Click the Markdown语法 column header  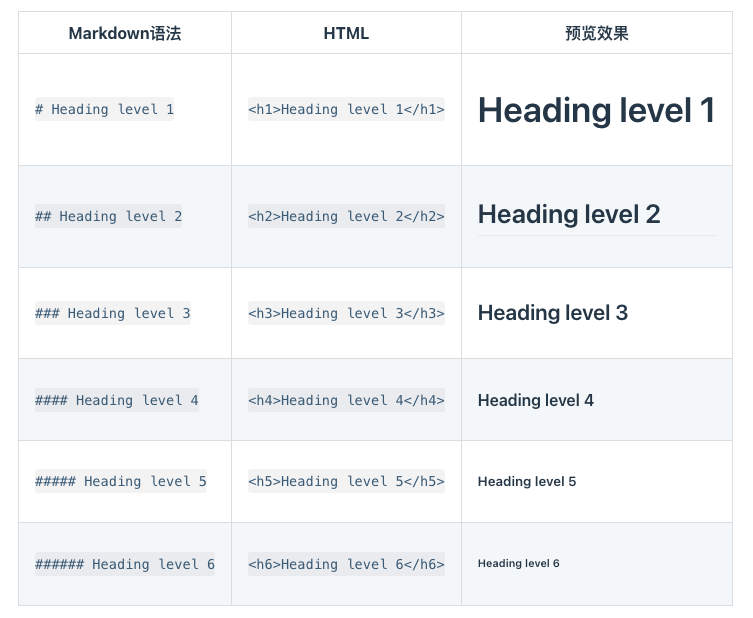pyautogui.click(x=125, y=33)
